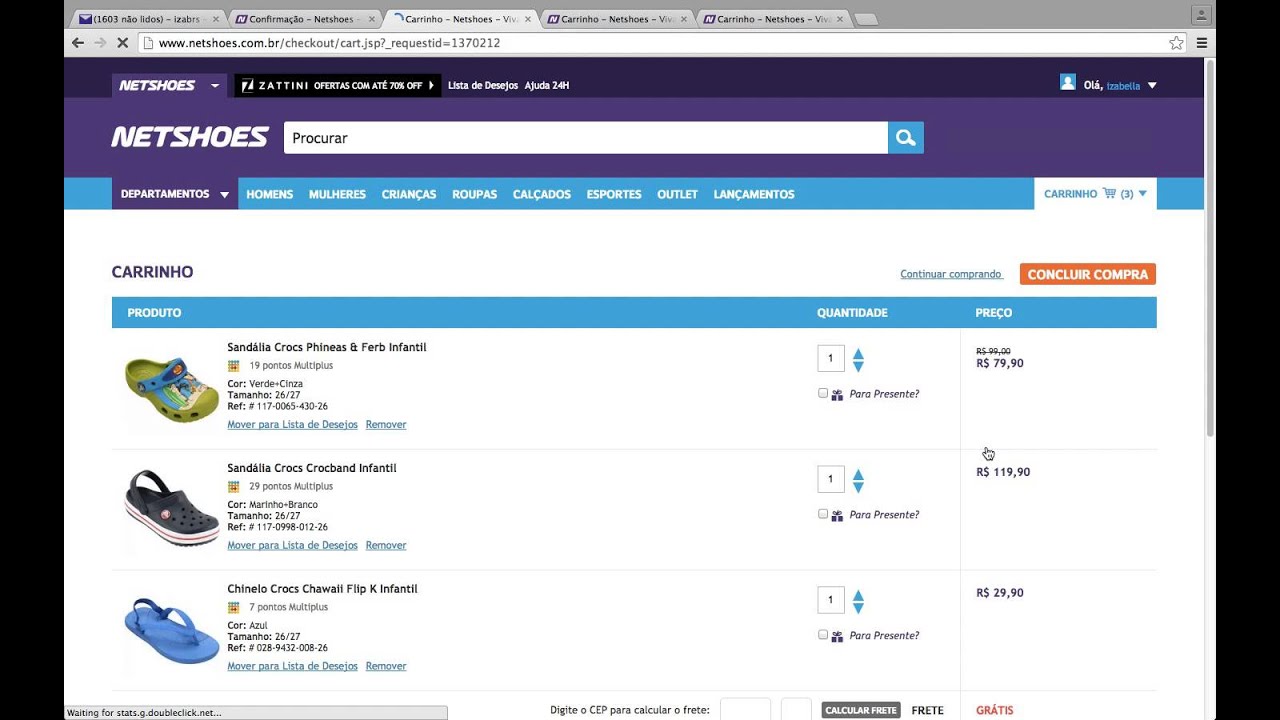Open the Homens menu
Screen dimensions: 1280x720
click(270, 194)
